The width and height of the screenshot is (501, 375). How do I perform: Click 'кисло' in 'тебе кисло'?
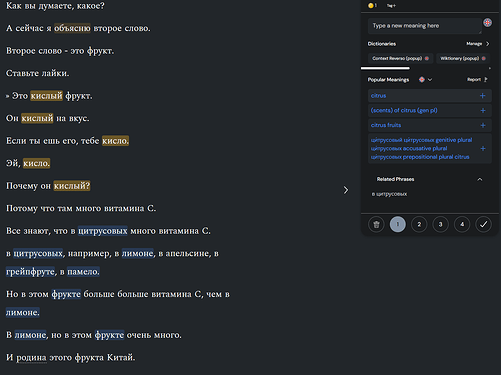pyautogui.click(x=115, y=141)
